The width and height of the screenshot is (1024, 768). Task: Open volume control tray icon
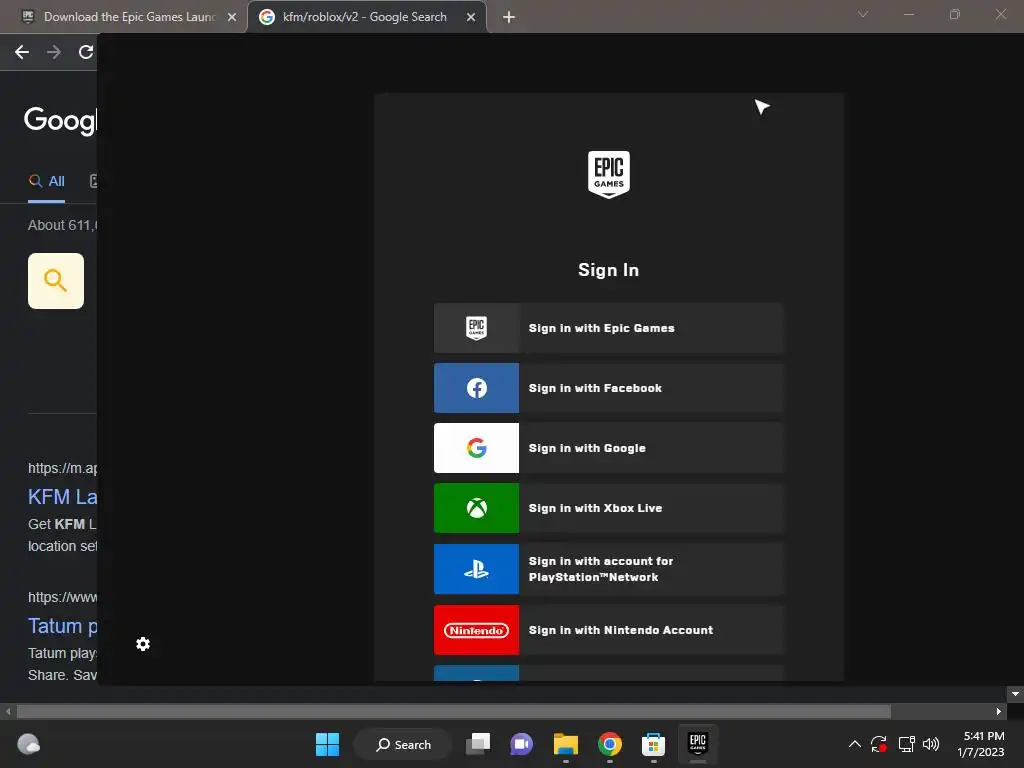point(931,744)
